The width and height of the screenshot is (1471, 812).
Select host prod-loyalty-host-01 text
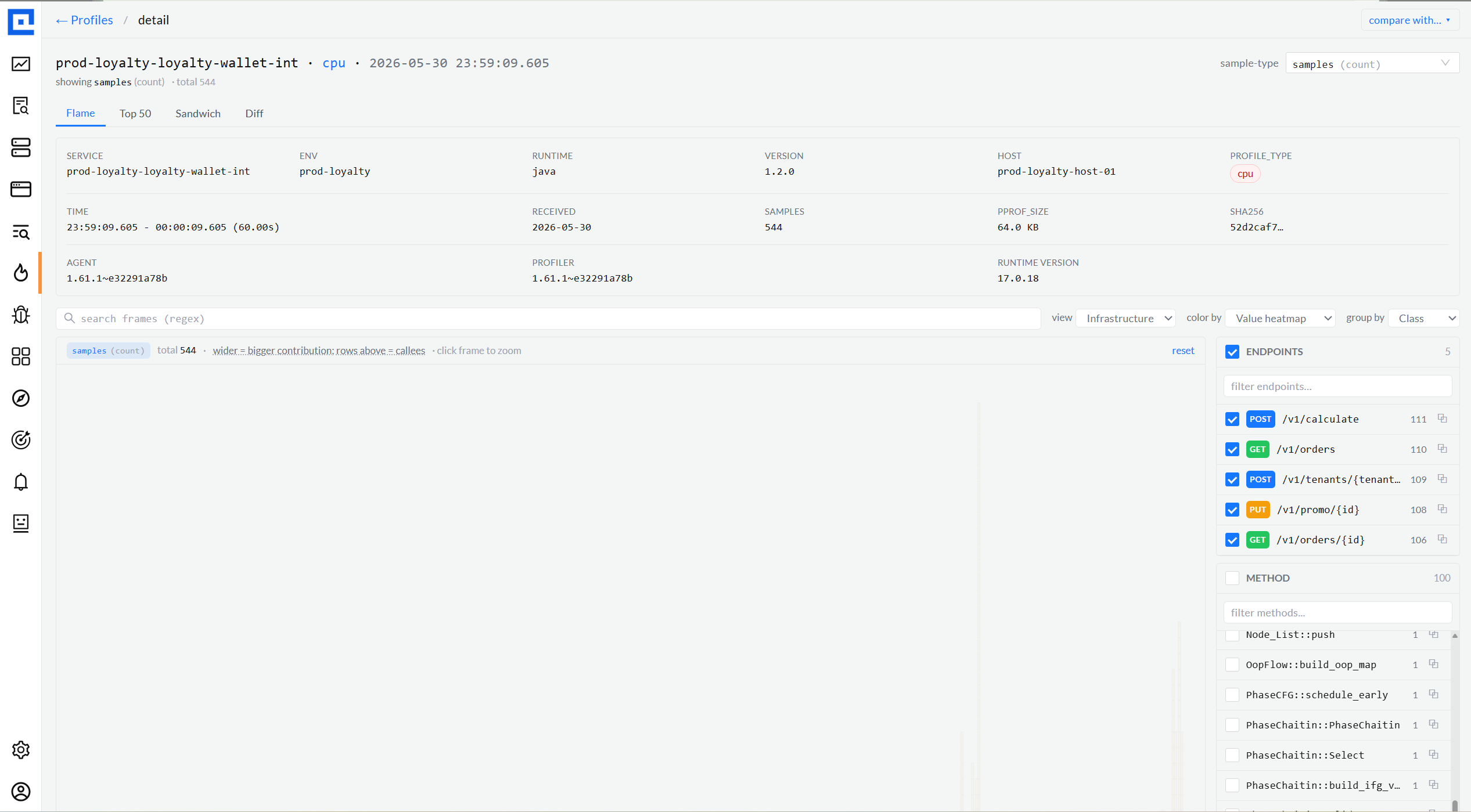click(1056, 171)
